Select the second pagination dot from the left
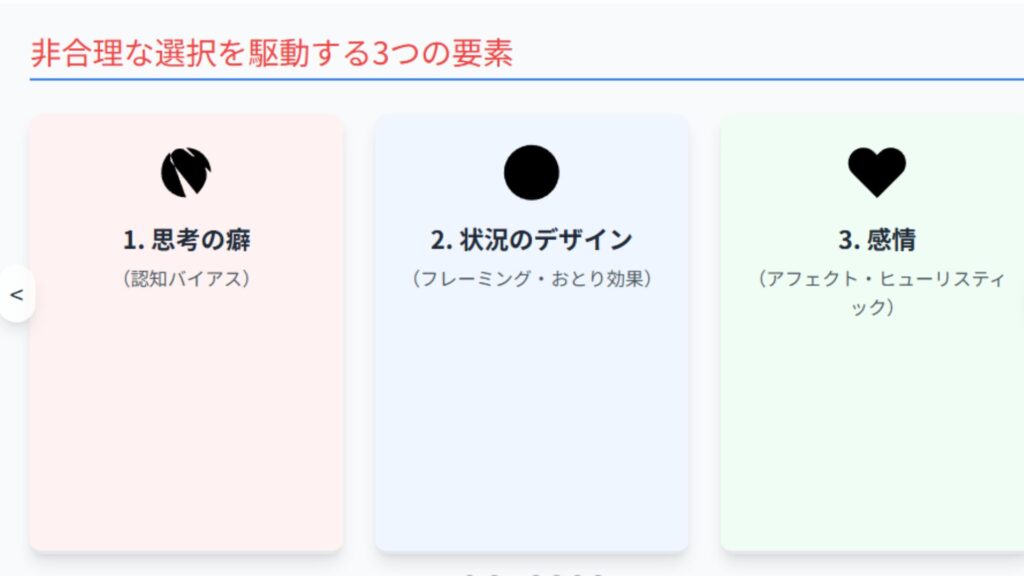Screen dimensions: 1024x576 pyautogui.click(x=492, y=574)
